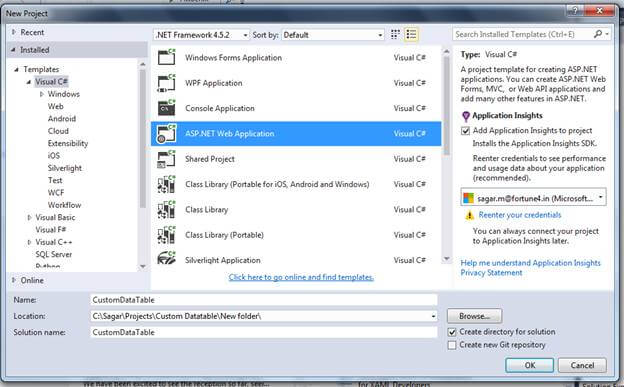Image resolution: width=624 pixels, height=387 pixels.
Task: Click the dialog help question mark button
Action: coord(575,11)
